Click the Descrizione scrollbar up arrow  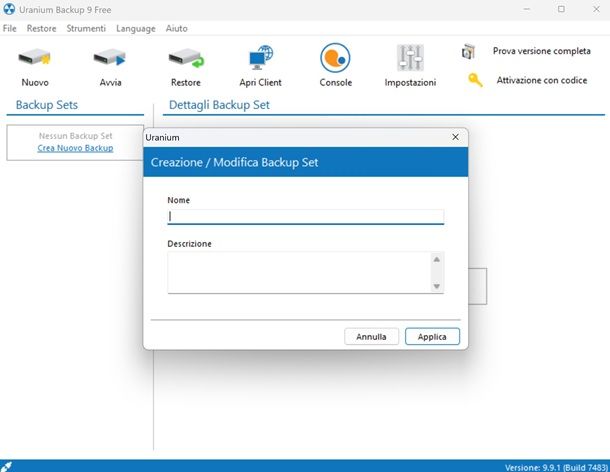pyautogui.click(x=436, y=260)
